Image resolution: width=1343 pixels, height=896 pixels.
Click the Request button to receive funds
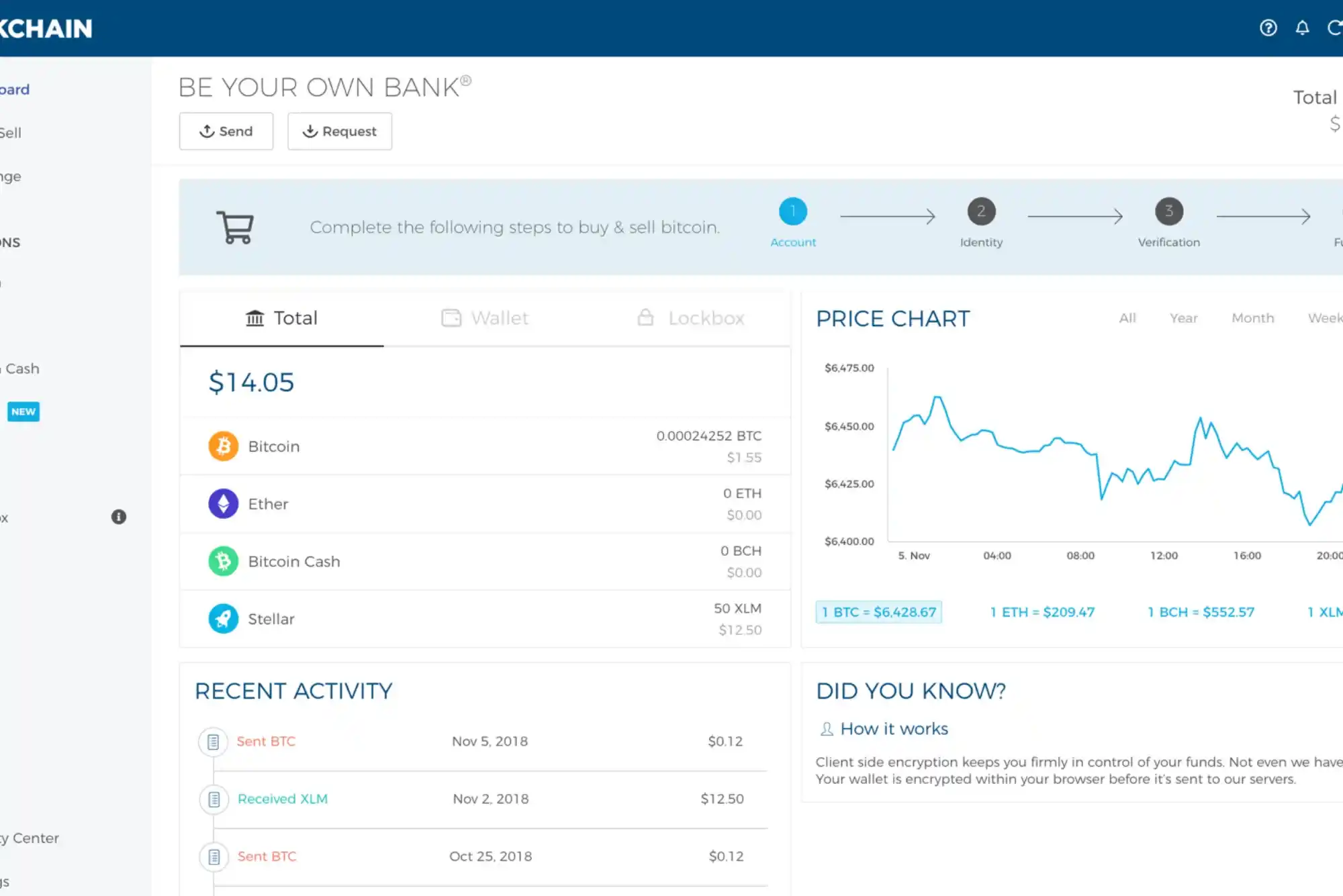tap(339, 130)
